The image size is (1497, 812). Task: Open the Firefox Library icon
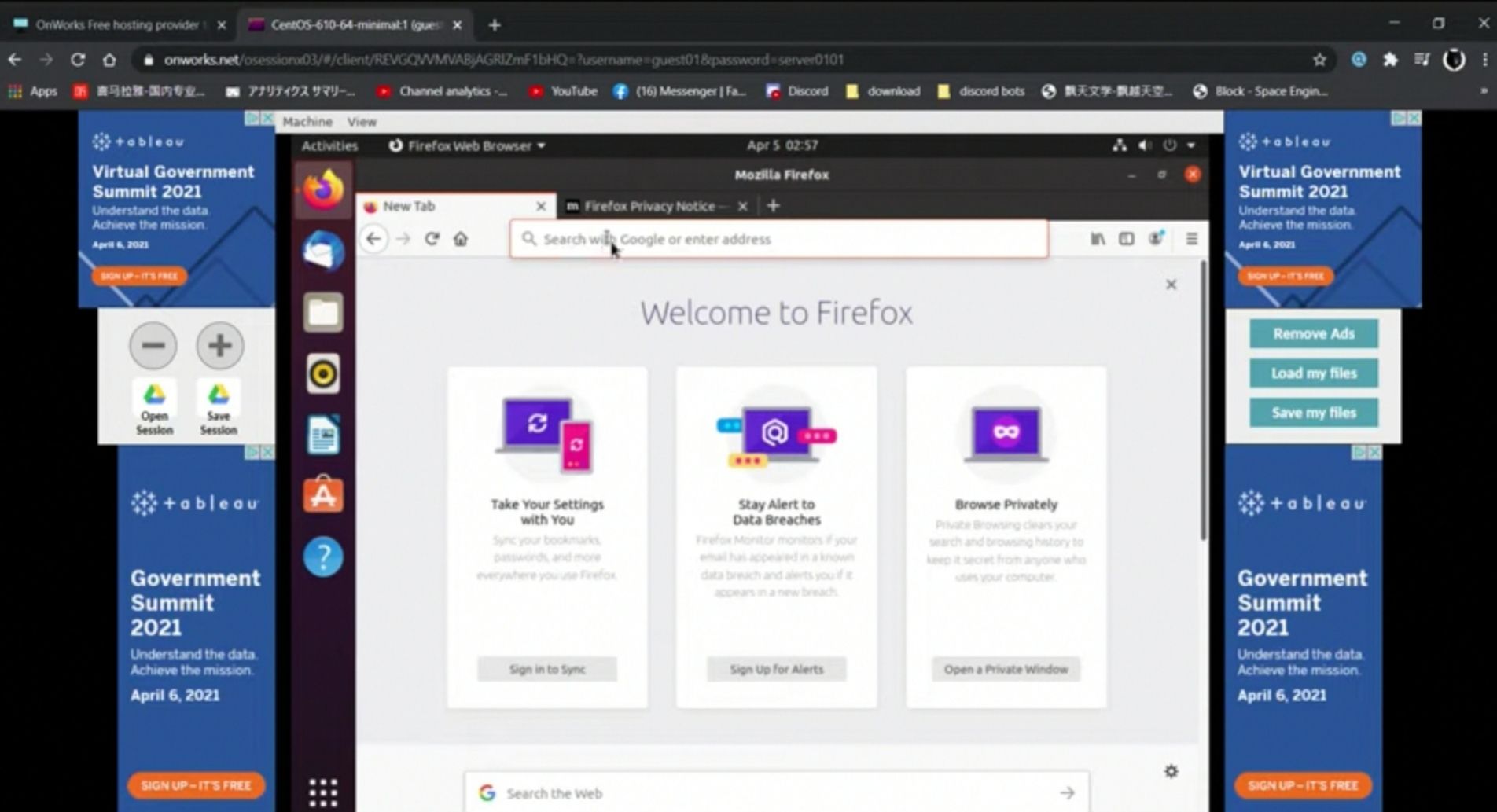point(1098,239)
